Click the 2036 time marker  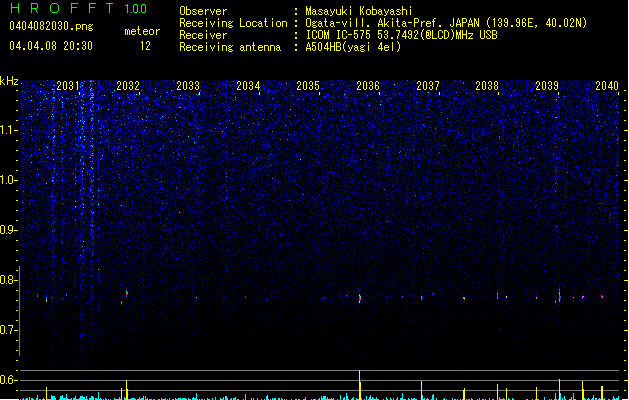click(368, 85)
